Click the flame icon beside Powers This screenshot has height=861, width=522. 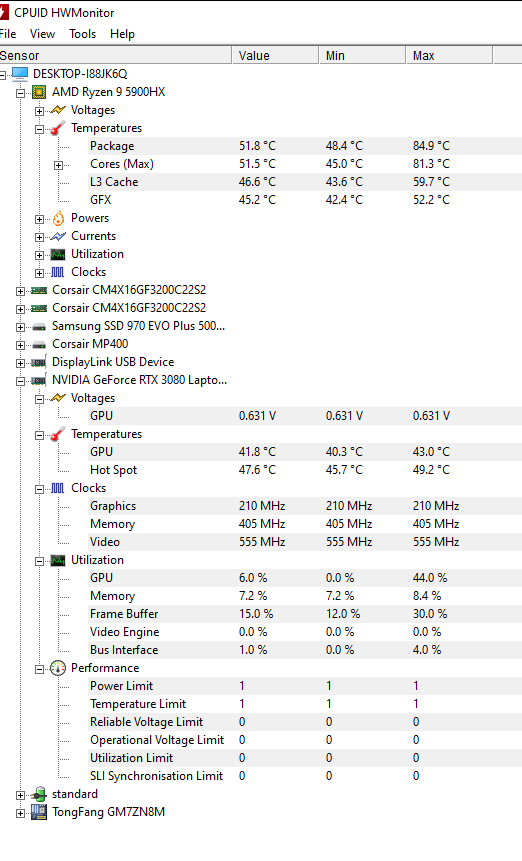tap(58, 219)
